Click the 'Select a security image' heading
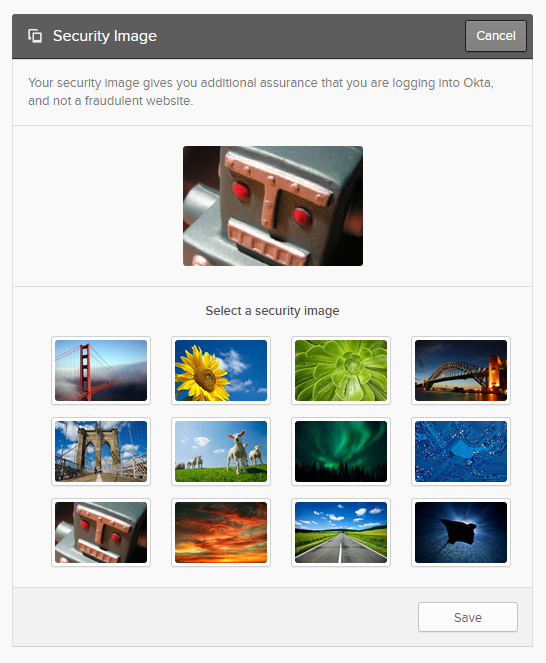The width and height of the screenshot is (546, 663). point(272,311)
